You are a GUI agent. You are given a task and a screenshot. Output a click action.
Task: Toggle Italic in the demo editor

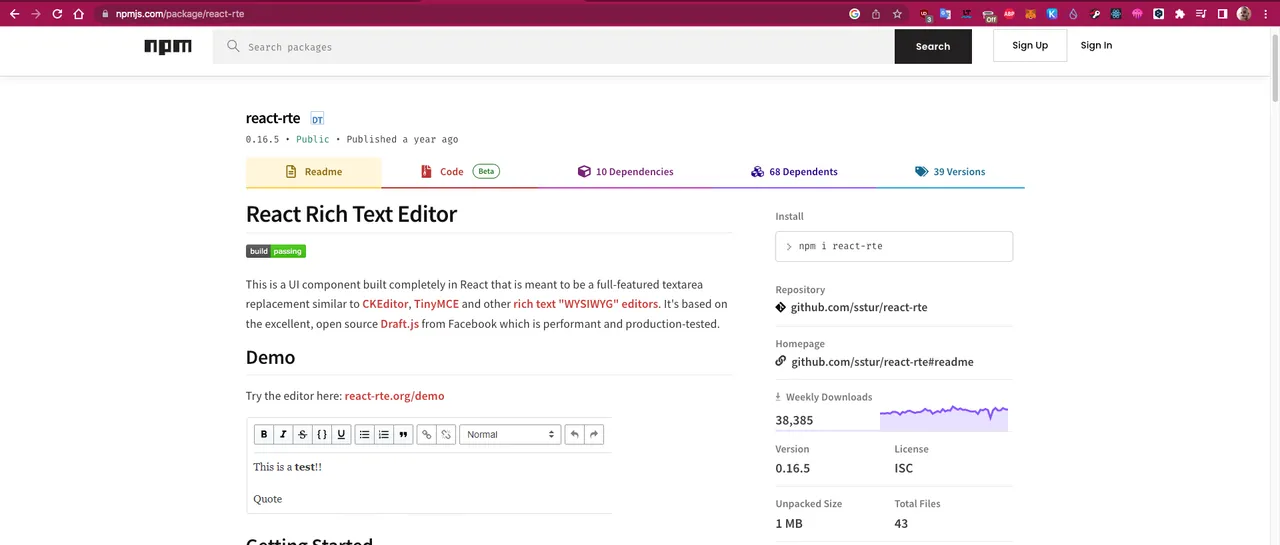click(283, 434)
